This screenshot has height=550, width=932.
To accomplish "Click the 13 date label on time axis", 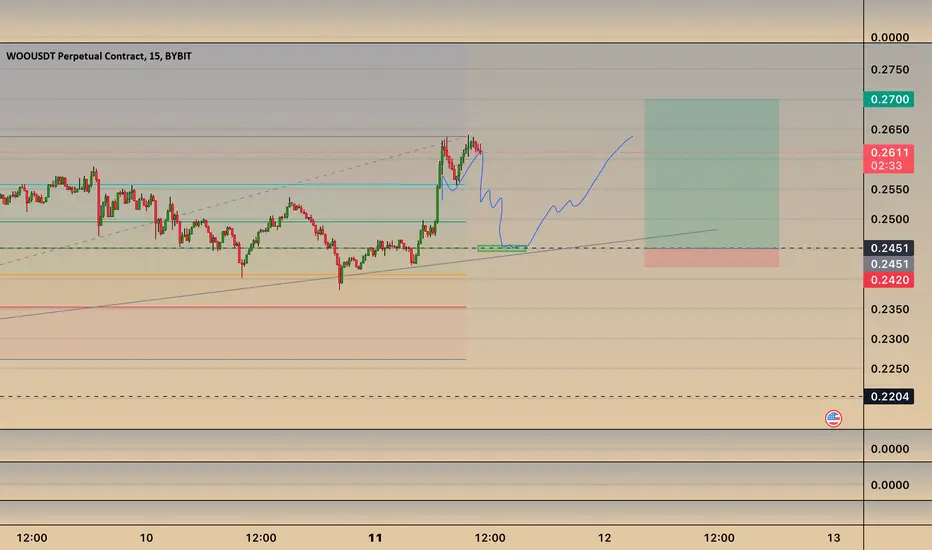I will (x=834, y=538).
